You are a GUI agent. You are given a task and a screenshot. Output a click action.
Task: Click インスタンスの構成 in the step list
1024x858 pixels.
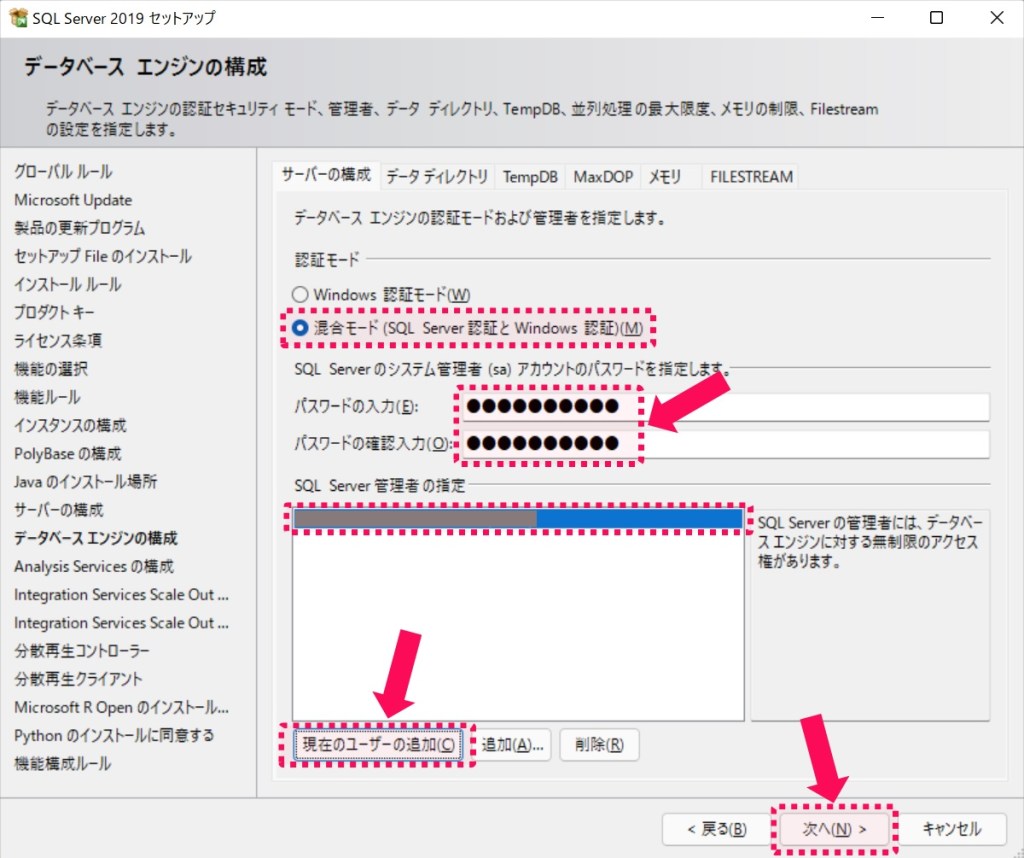(x=71, y=426)
